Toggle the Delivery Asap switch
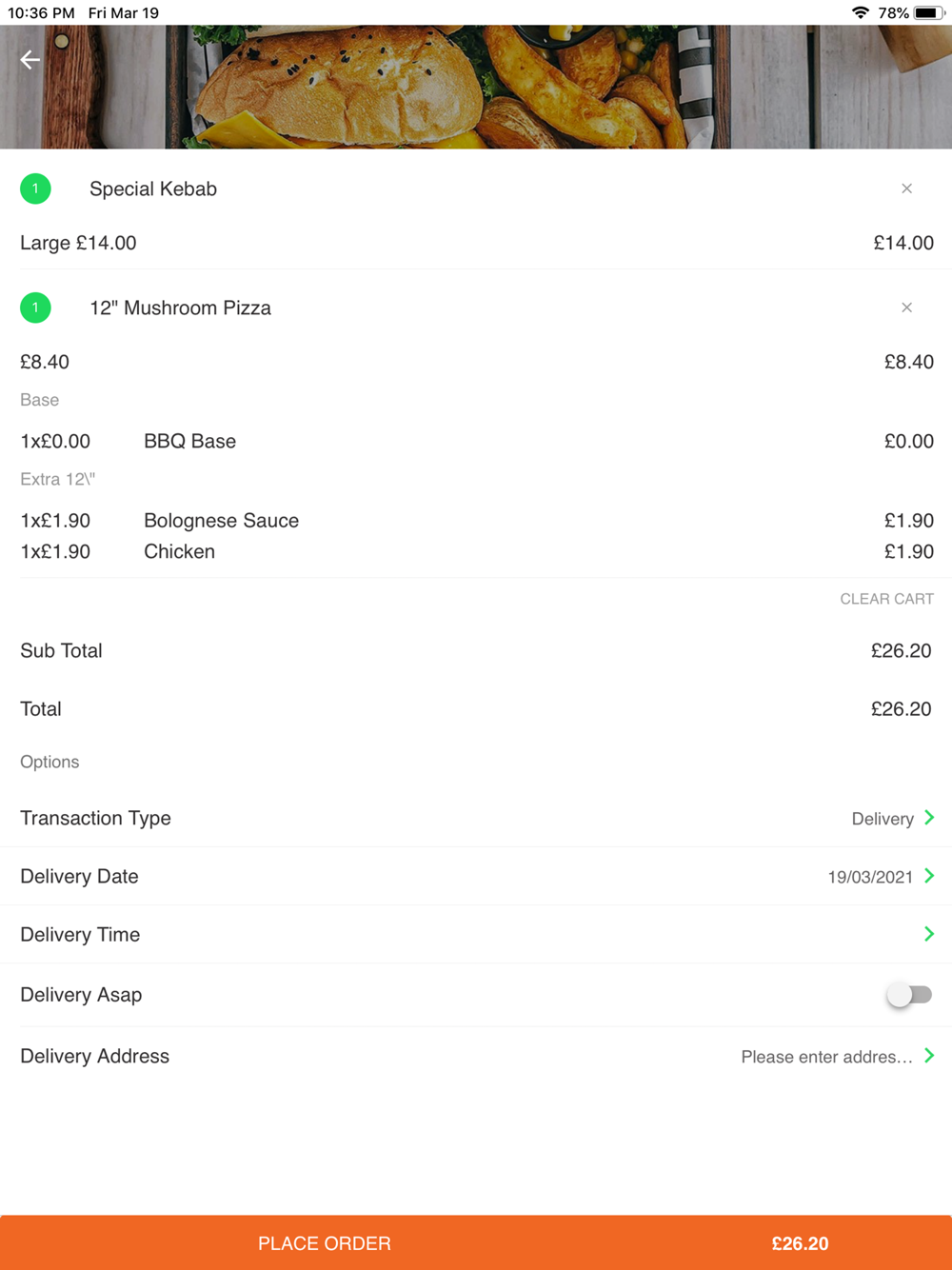952x1270 pixels. click(x=909, y=995)
